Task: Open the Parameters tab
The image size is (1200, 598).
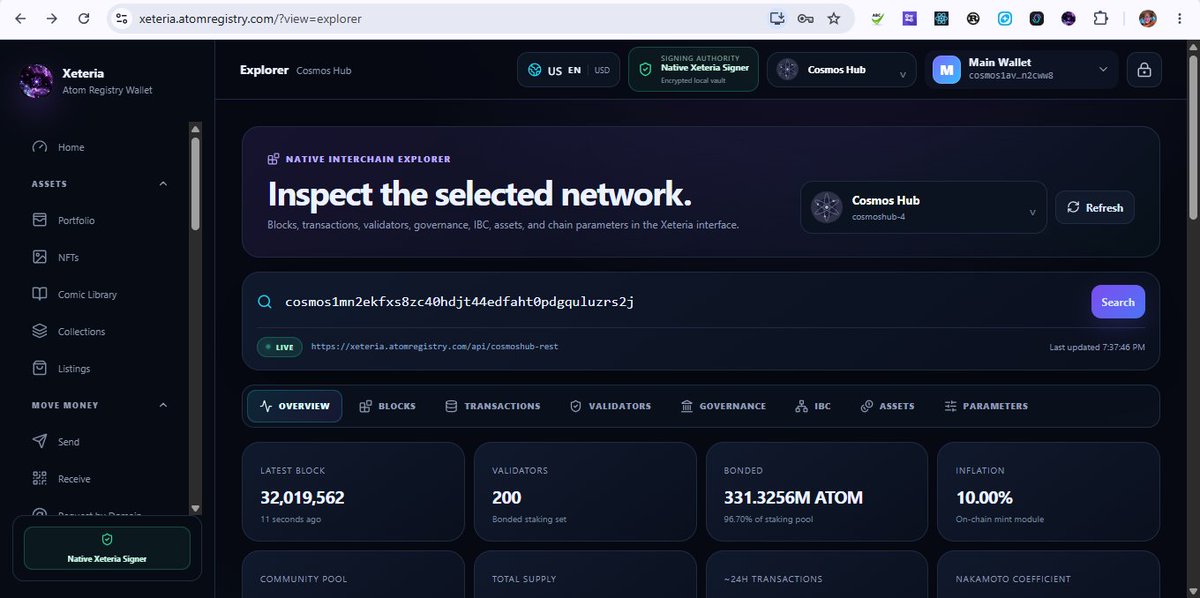Action: [x=986, y=406]
